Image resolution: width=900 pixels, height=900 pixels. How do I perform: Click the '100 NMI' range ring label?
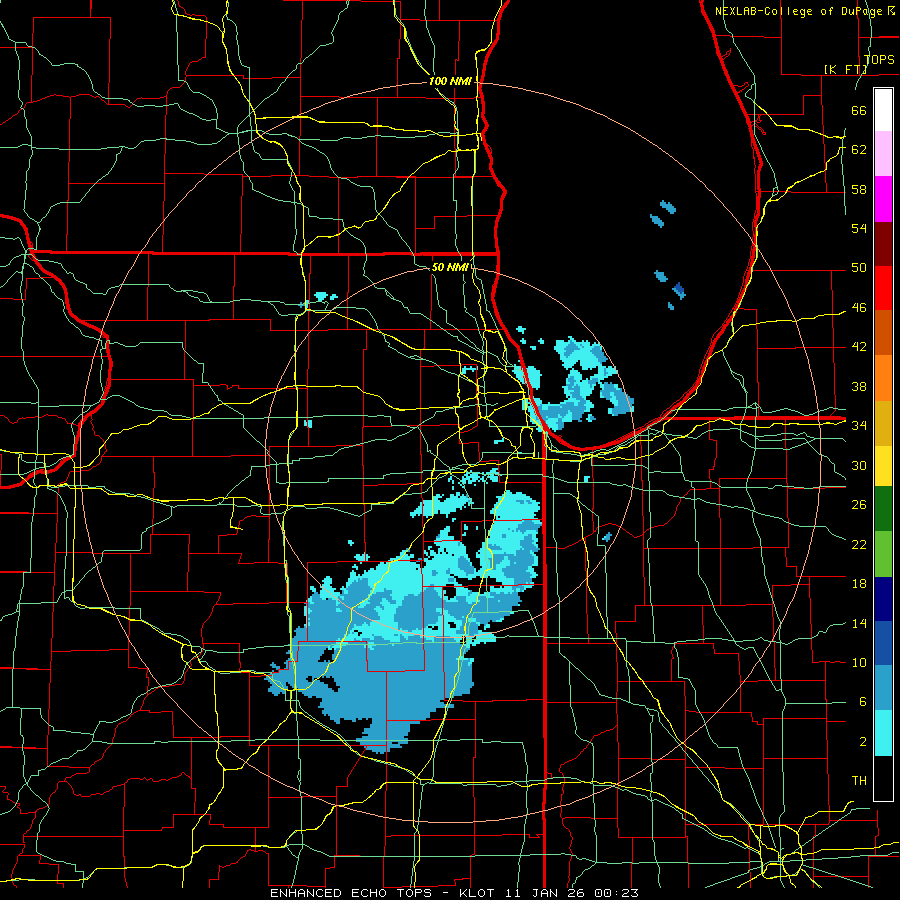pos(450,81)
